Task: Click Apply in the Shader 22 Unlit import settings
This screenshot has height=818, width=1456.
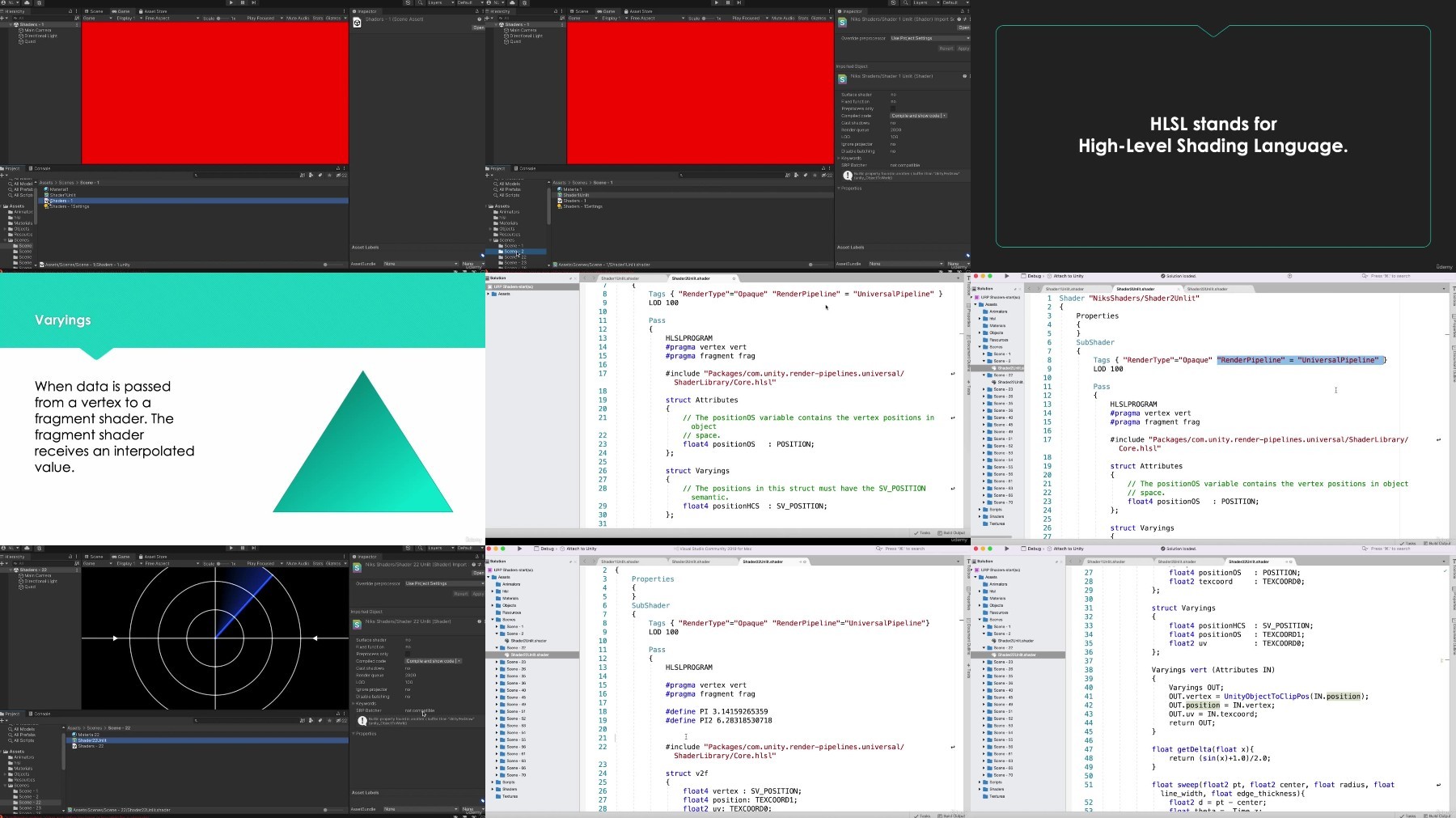Action: [x=478, y=593]
